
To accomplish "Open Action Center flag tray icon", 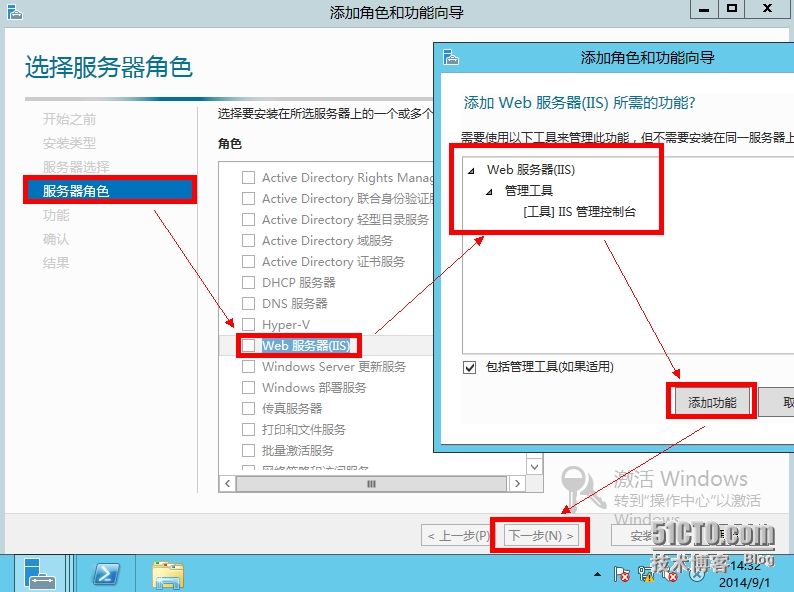I will pyautogui.click(x=621, y=574).
